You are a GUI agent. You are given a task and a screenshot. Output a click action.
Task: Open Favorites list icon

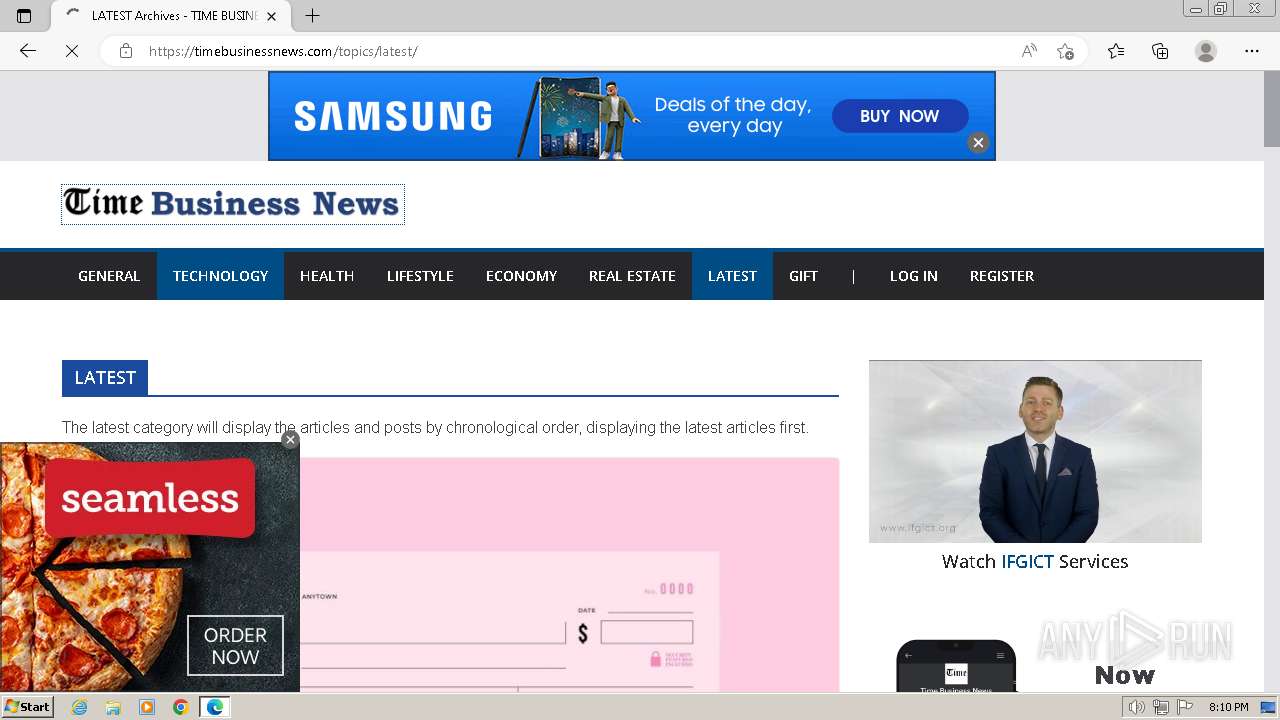click(1116, 51)
